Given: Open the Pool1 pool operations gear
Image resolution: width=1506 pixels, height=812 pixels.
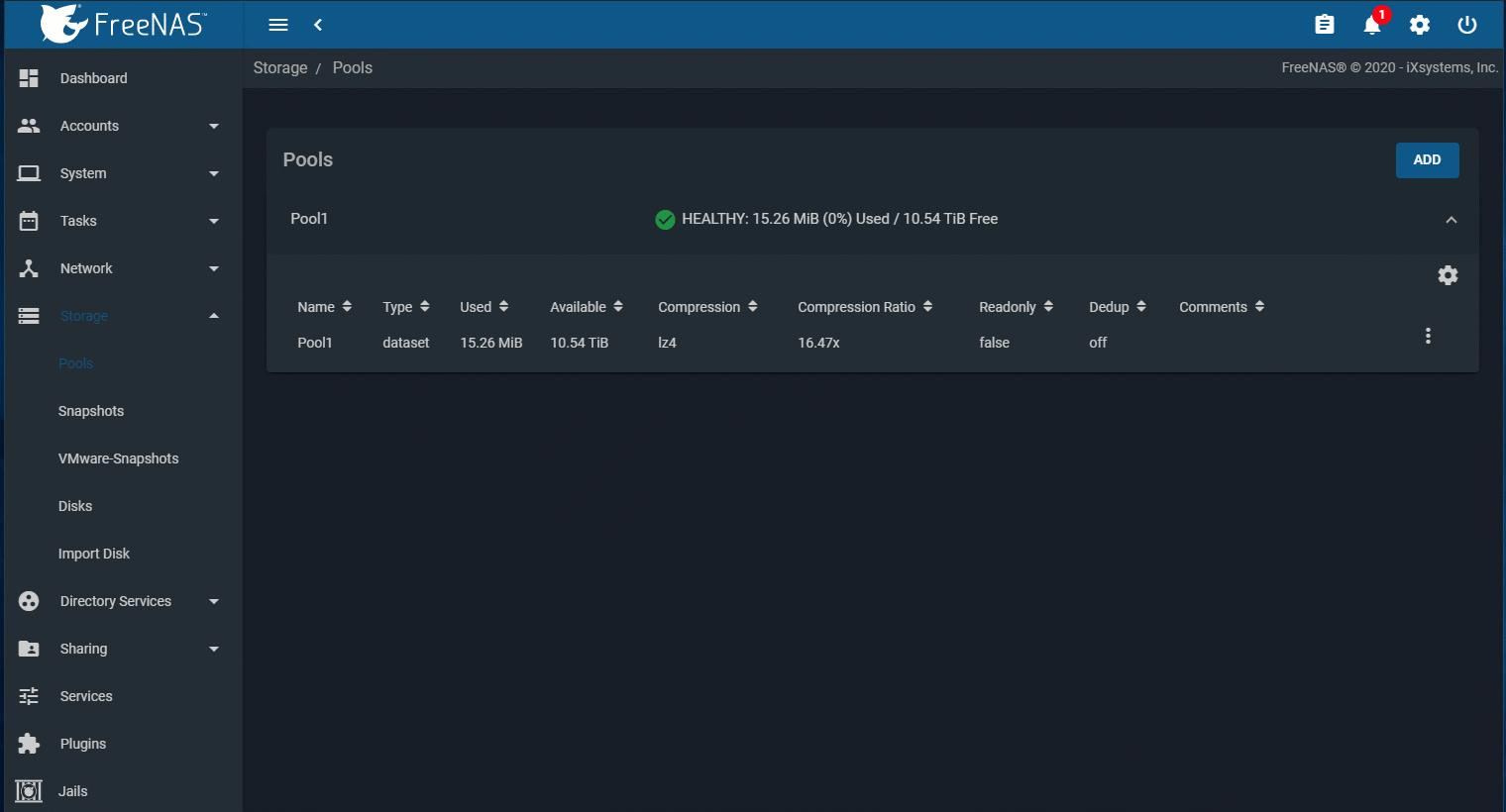Looking at the screenshot, I should (x=1448, y=275).
